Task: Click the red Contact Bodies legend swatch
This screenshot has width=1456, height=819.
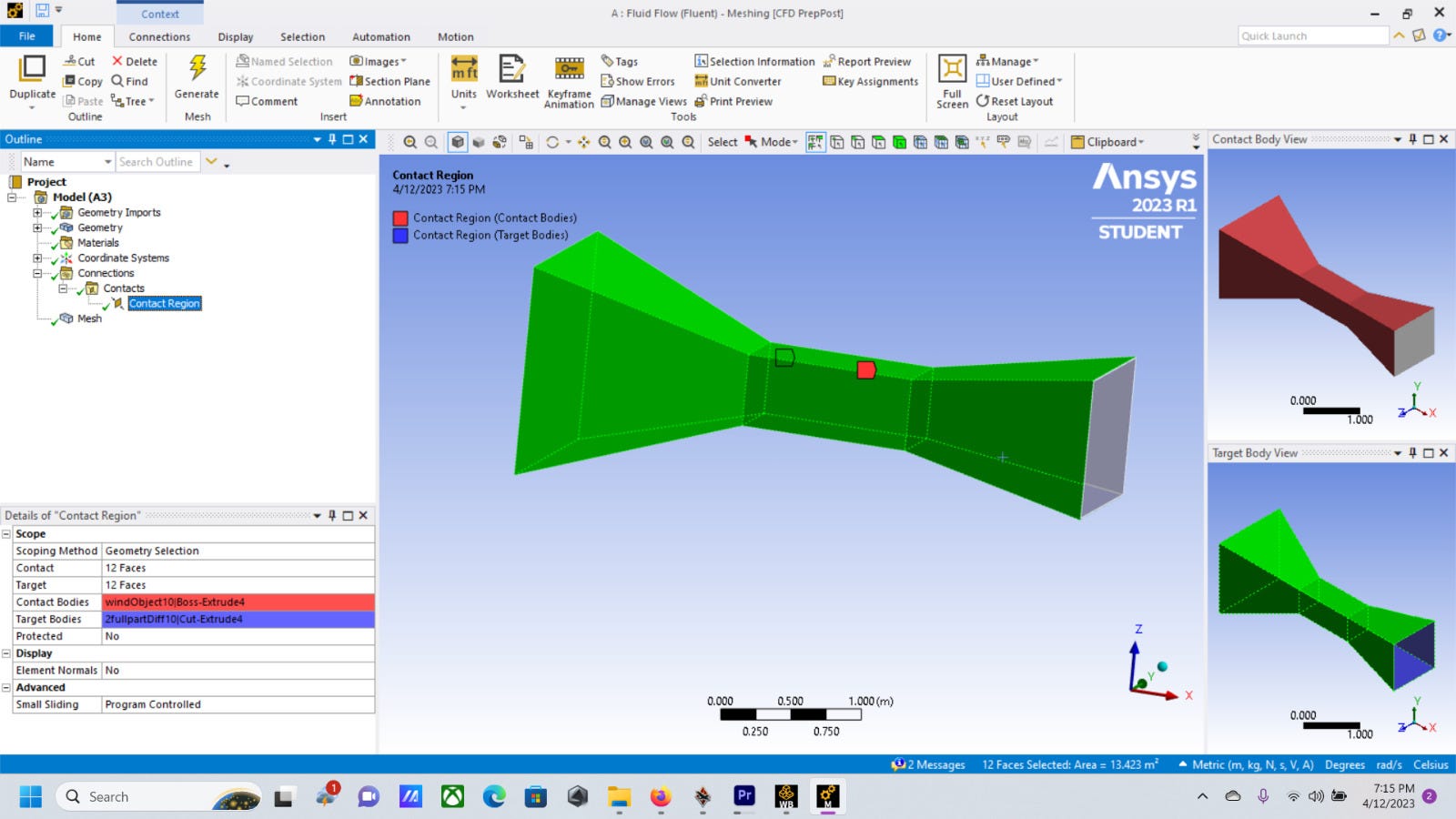Action: [x=400, y=218]
